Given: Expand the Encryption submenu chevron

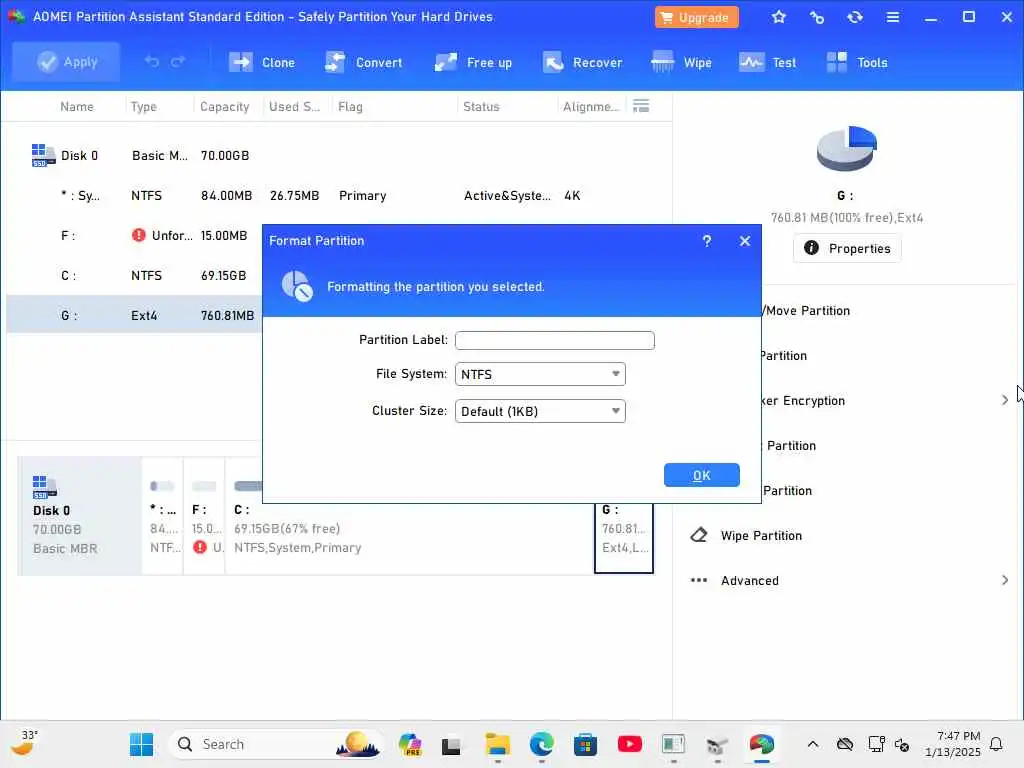Looking at the screenshot, I should [x=1004, y=400].
